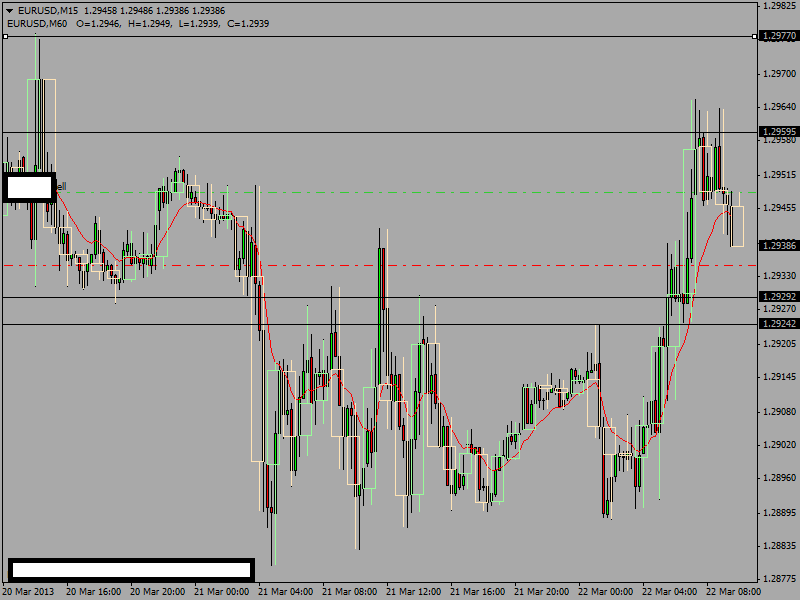Click the 20 Mar 2013 date label

[x=28, y=592]
